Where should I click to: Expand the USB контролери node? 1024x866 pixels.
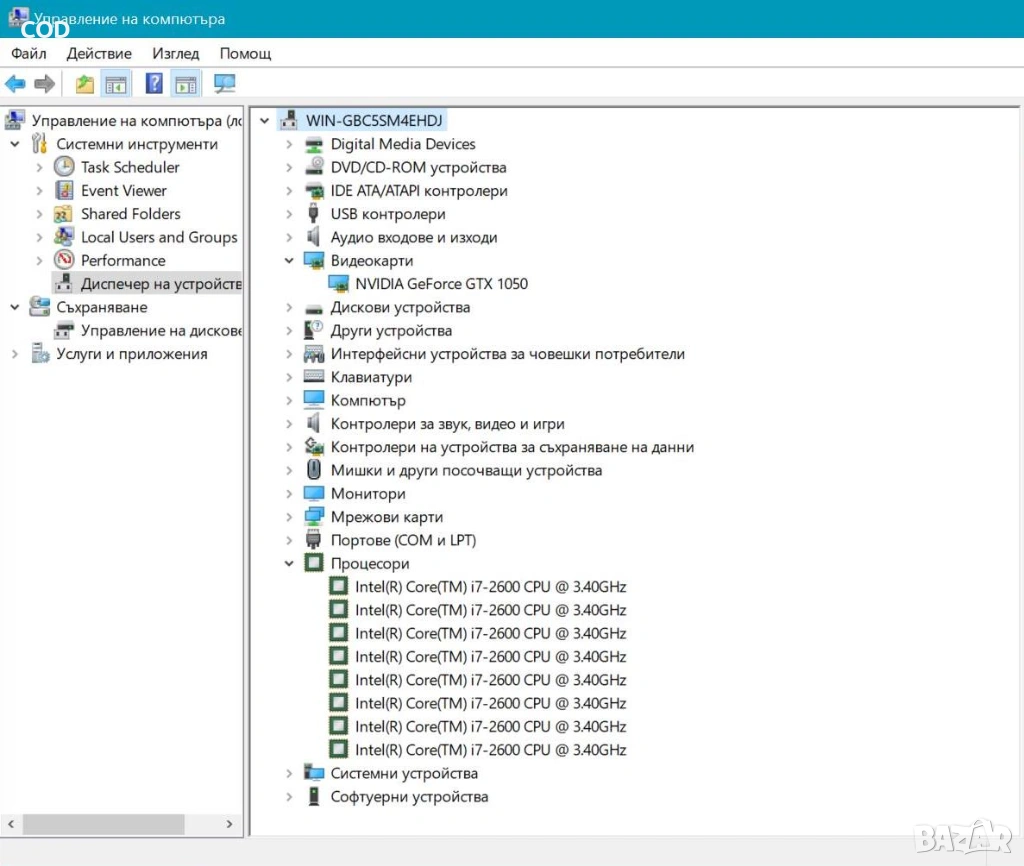(289, 214)
